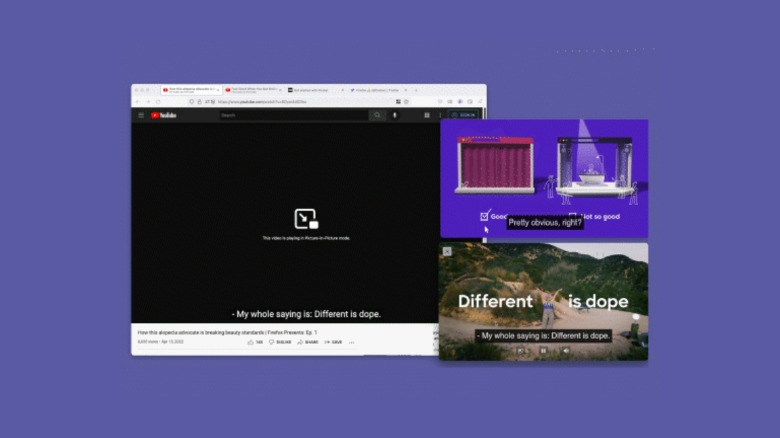Click the picture-in-picture placeholder icon in player

pos(306,219)
